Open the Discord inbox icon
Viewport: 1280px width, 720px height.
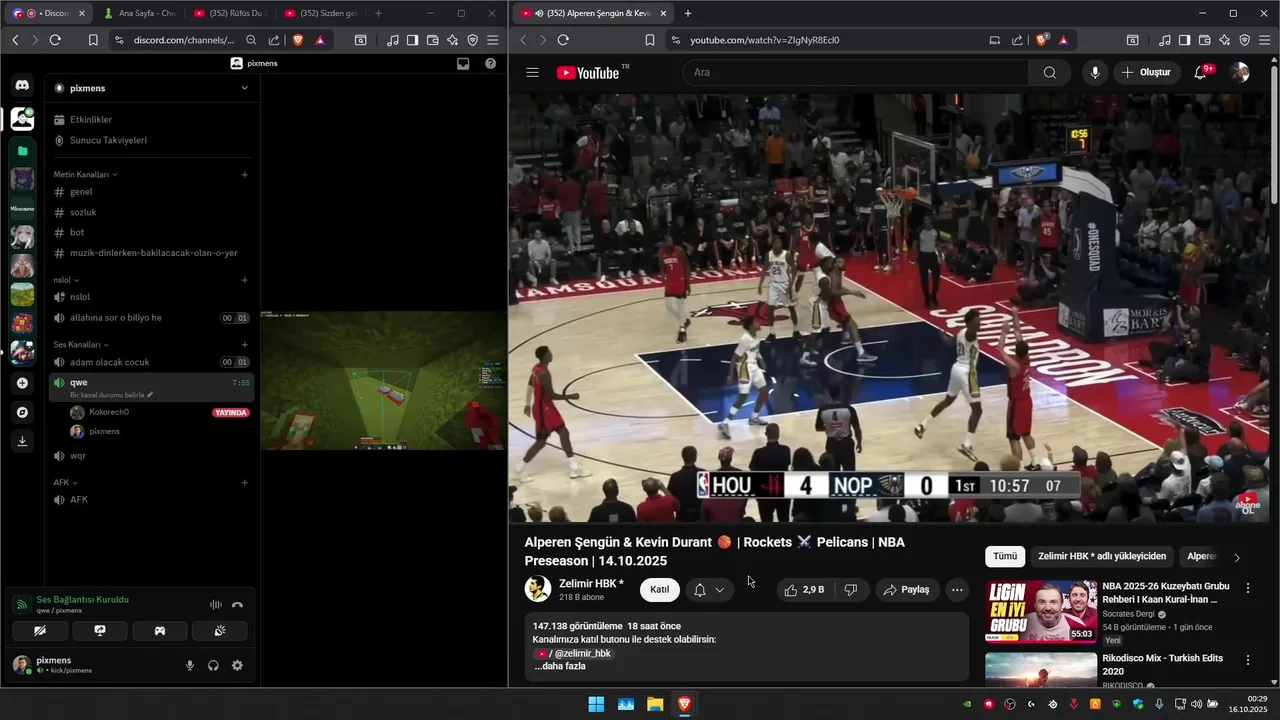[463, 63]
